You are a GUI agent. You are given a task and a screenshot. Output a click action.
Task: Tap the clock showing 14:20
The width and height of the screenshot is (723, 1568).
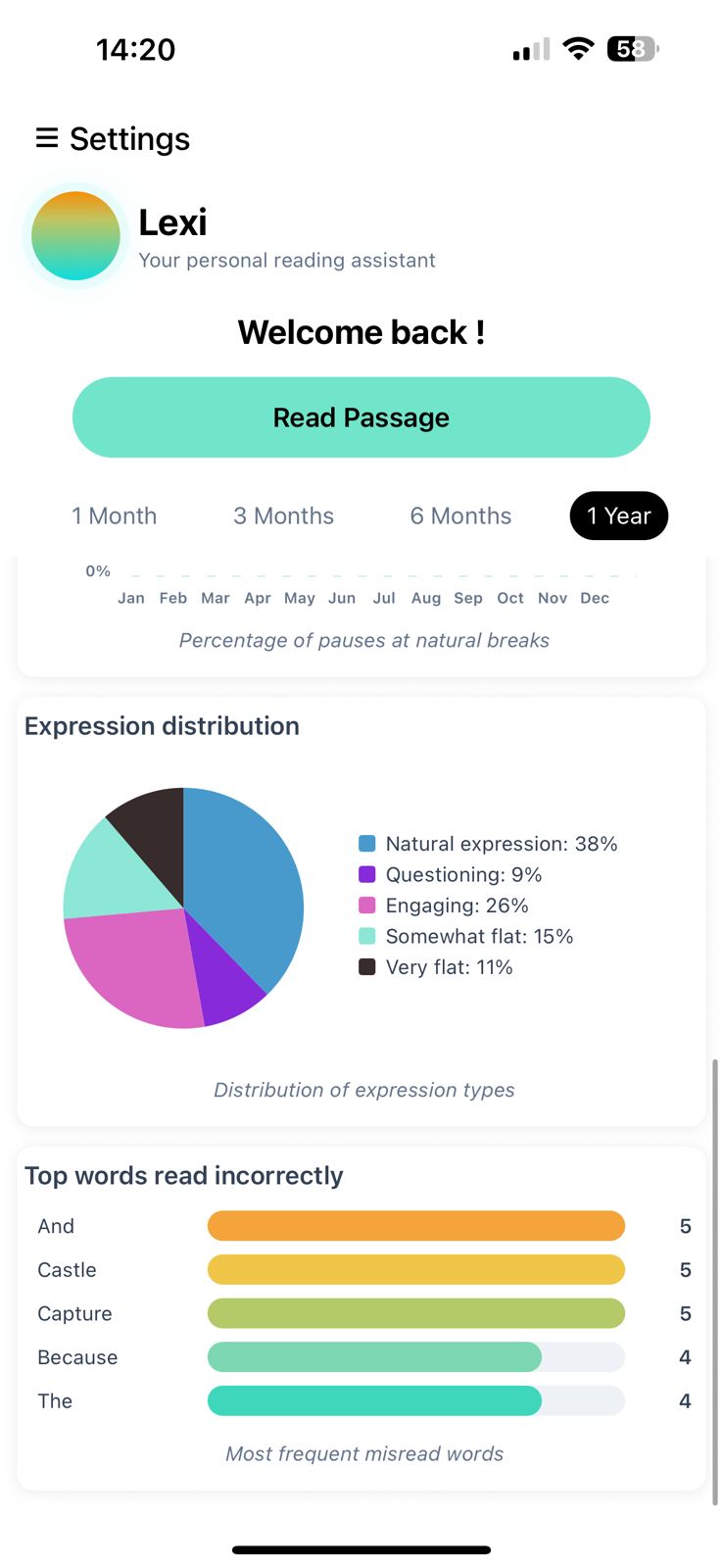tap(136, 49)
